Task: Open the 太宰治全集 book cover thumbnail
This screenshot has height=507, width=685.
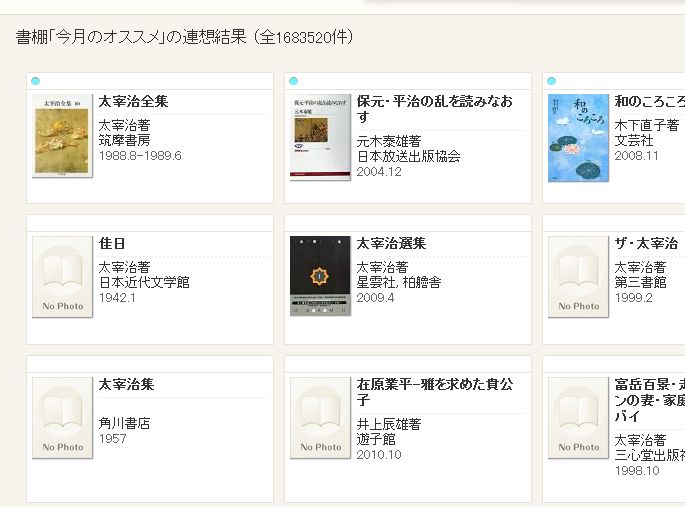Action: point(62,135)
